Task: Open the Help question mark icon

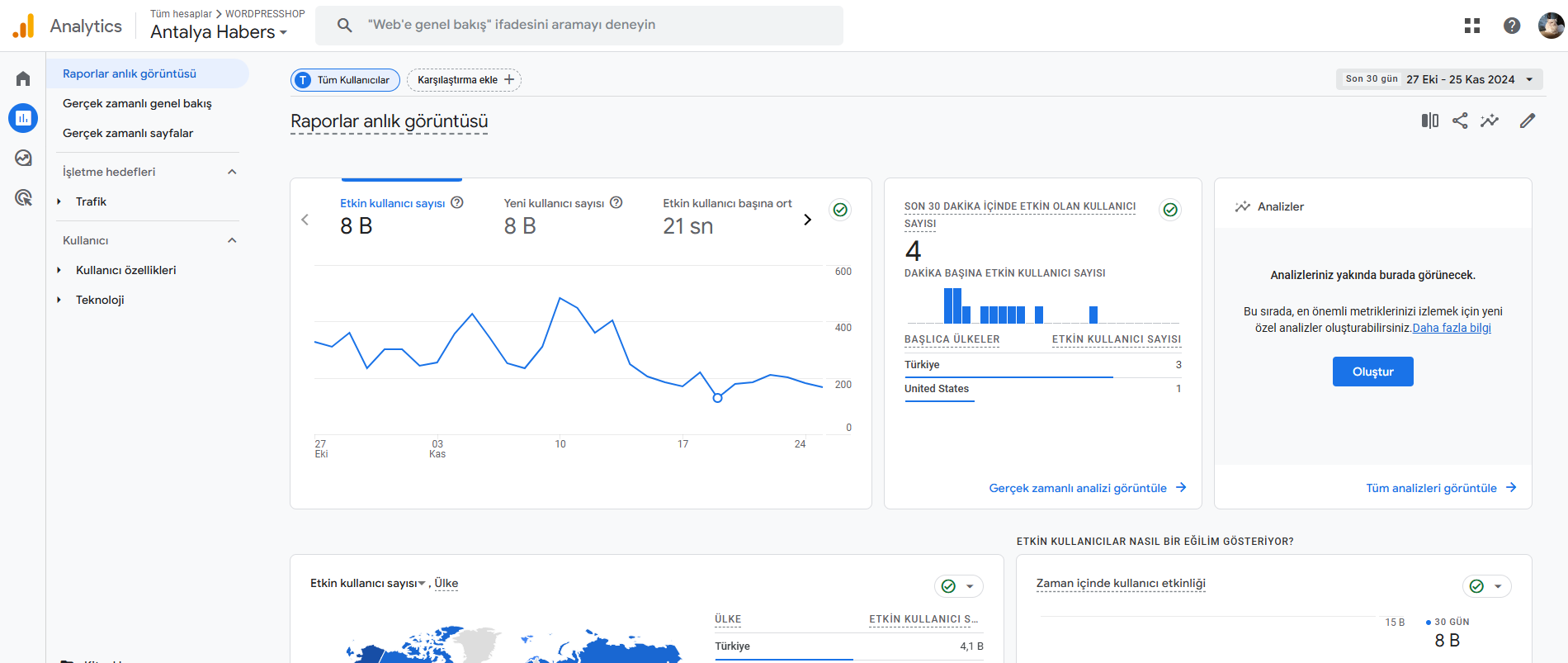Action: click(x=1512, y=26)
